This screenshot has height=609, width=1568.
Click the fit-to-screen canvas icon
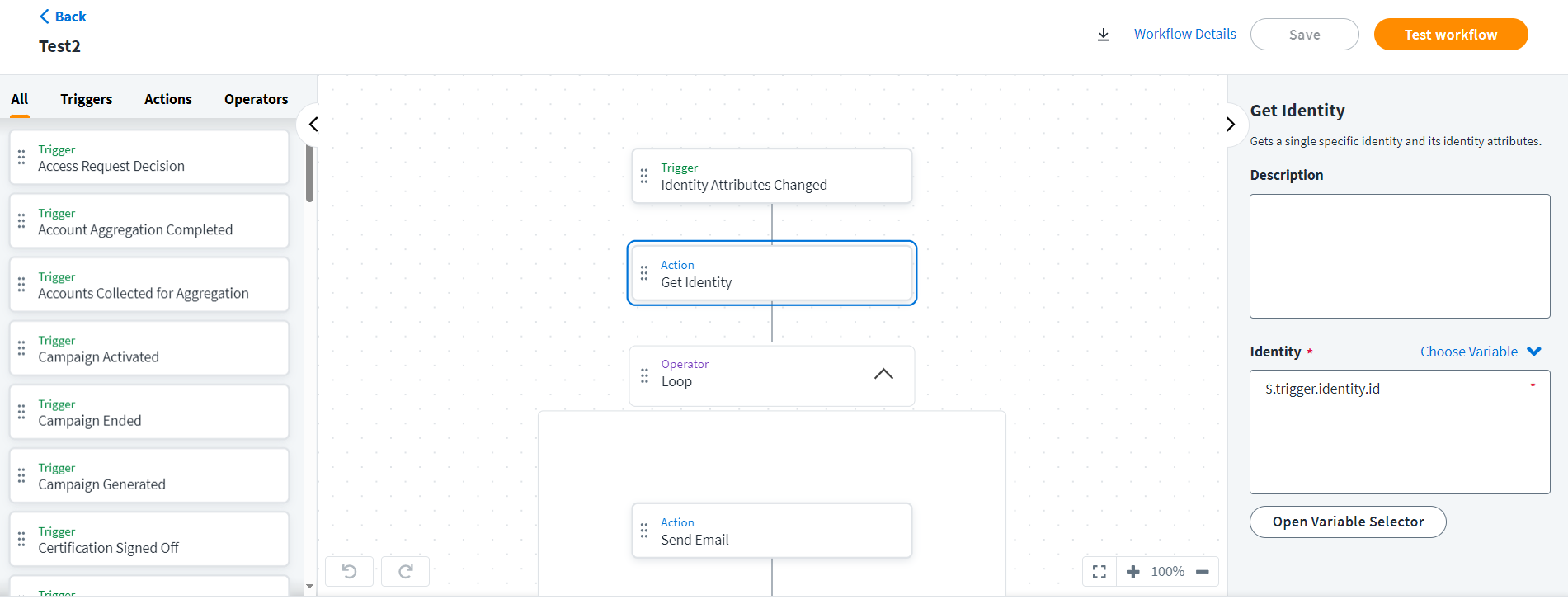(x=1099, y=571)
